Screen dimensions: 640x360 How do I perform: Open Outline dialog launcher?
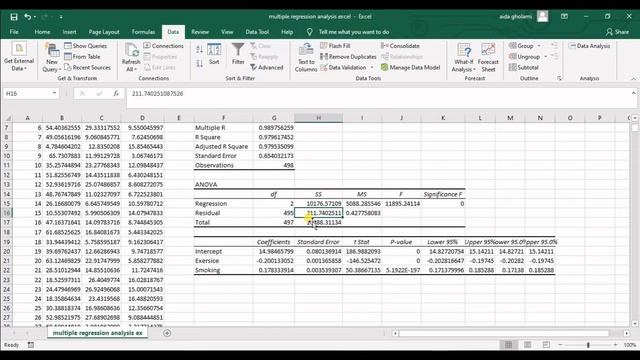coord(559,78)
